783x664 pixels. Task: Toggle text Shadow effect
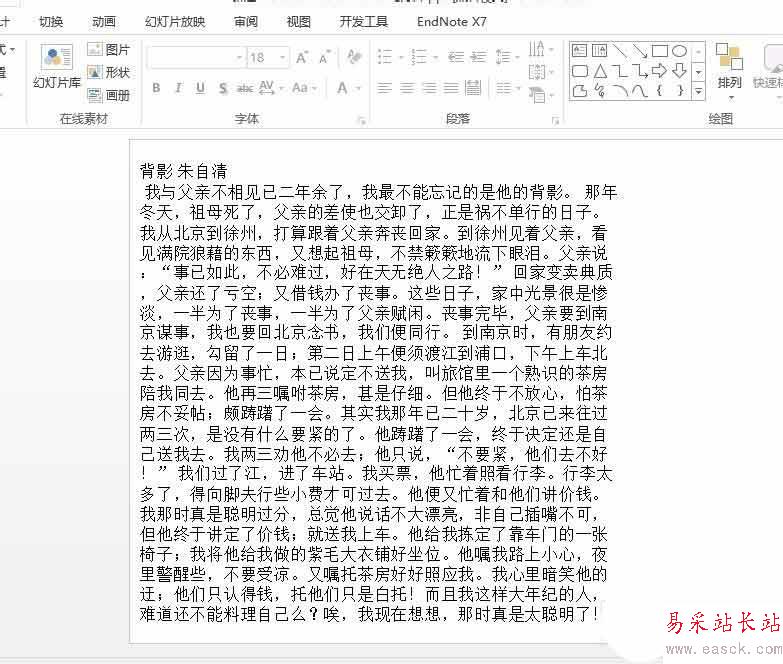click(x=223, y=89)
